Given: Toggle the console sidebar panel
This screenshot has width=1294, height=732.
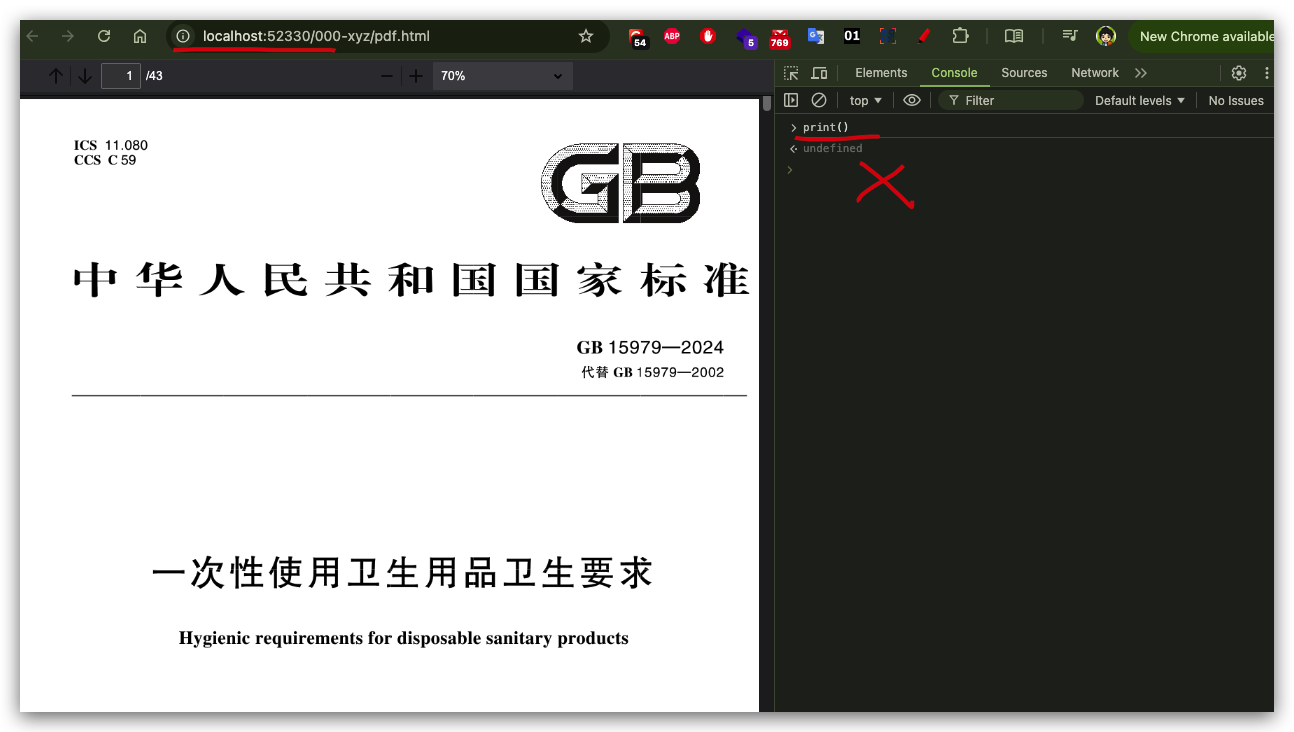Looking at the screenshot, I should tap(791, 100).
